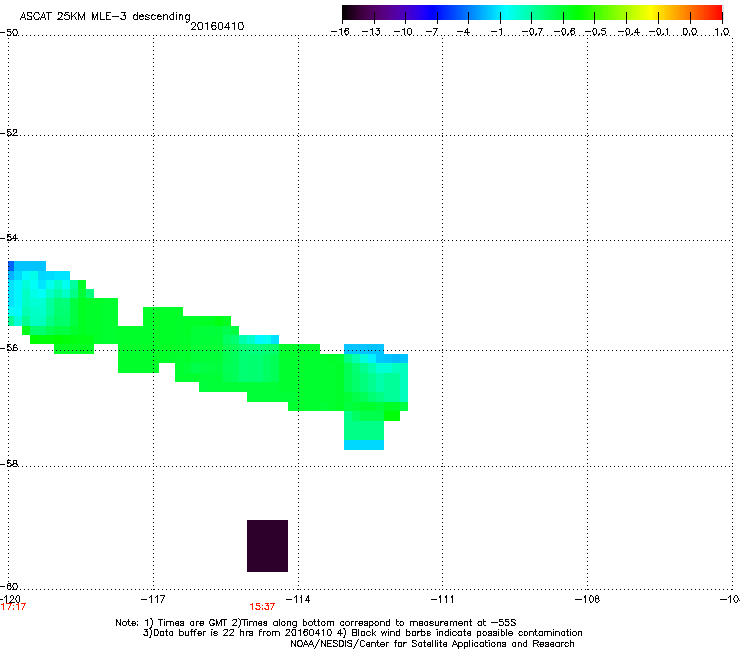Click the -0.5 color bar label
Image resolution: width=740 pixels, height=650 pixels.
(x=596, y=32)
